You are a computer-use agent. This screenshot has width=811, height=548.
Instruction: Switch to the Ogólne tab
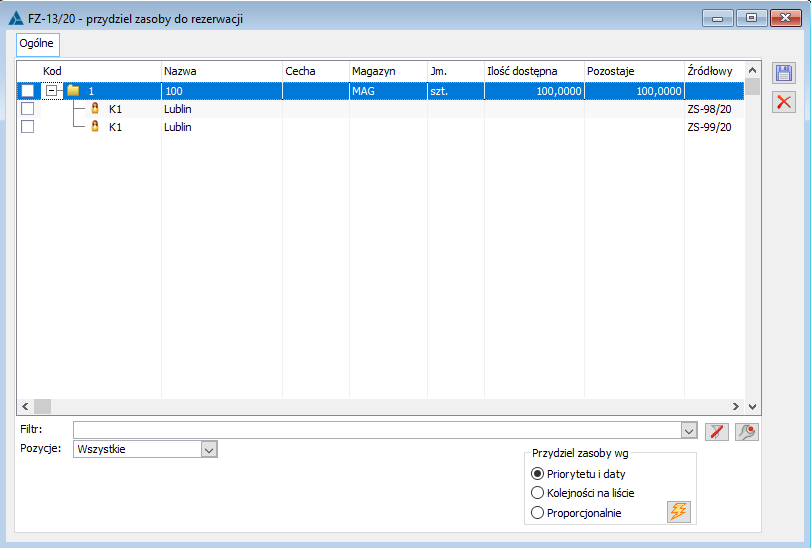tap(38, 44)
